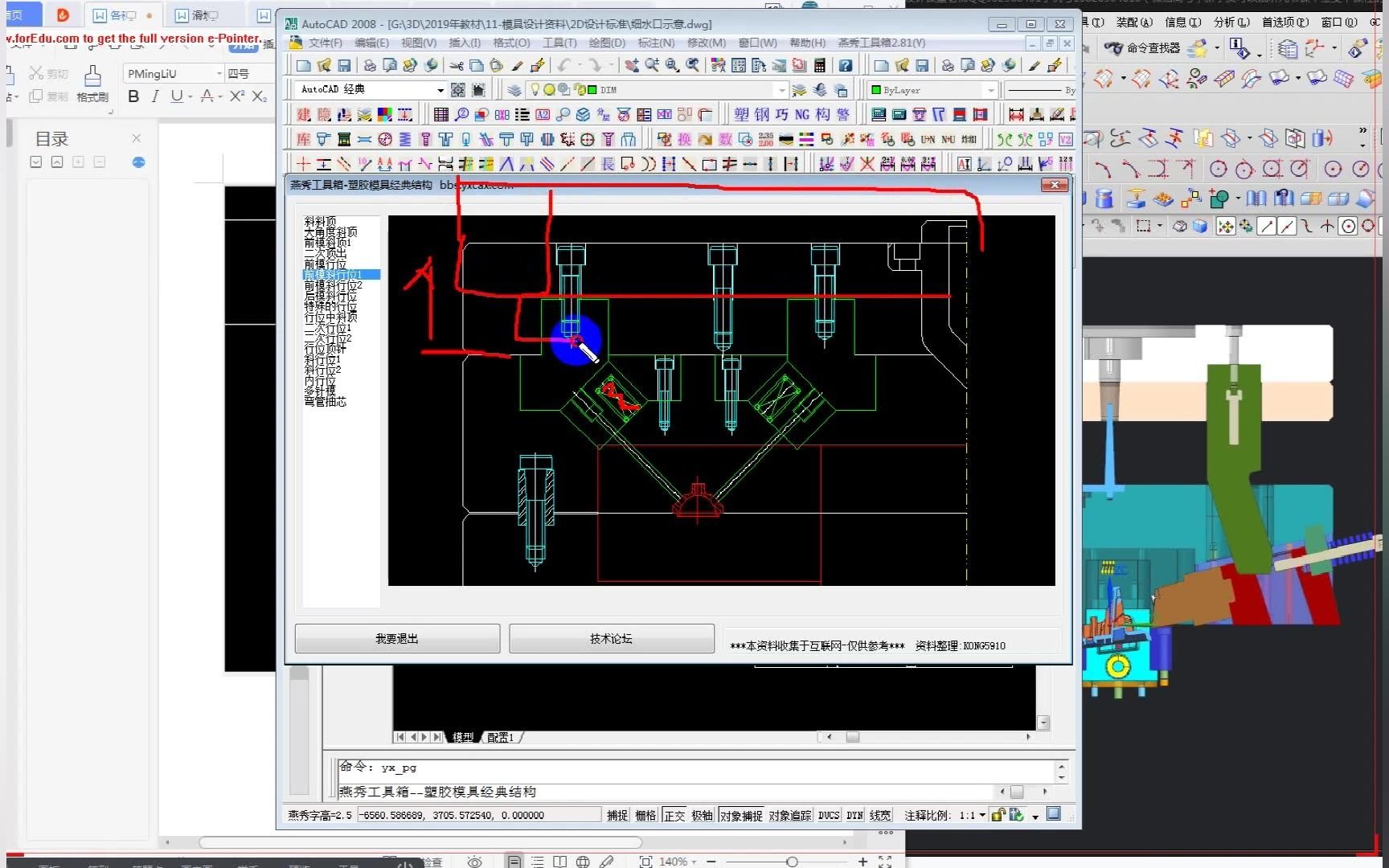The image size is (1389, 868).
Task: Select 斜斜顶 in the structure list
Action: click(320, 221)
